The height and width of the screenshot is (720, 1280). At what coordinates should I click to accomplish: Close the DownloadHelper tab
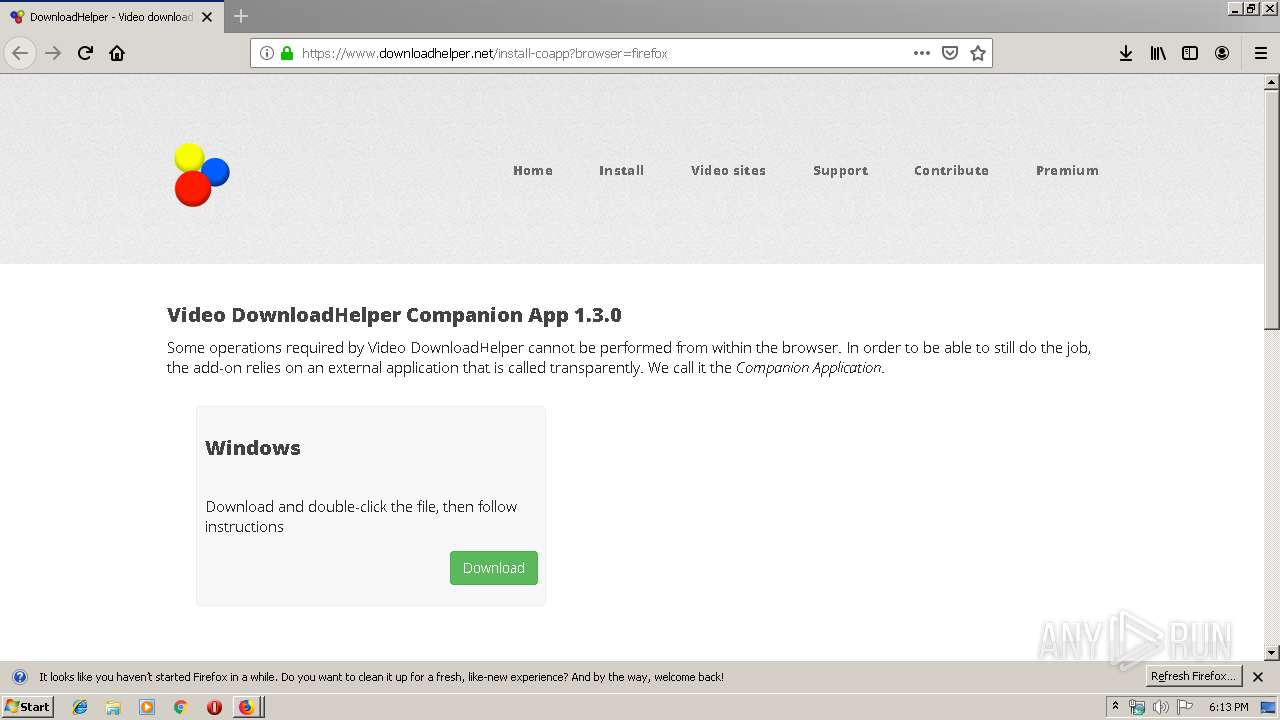[x=207, y=17]
